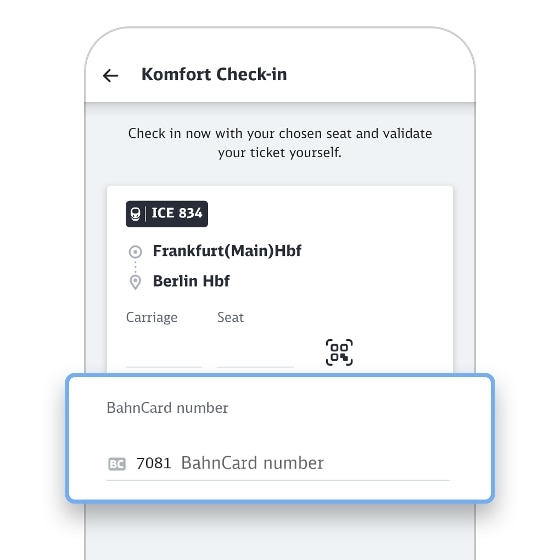
Task: Click the Berlin Hbf station name
Action: point(191,281)
